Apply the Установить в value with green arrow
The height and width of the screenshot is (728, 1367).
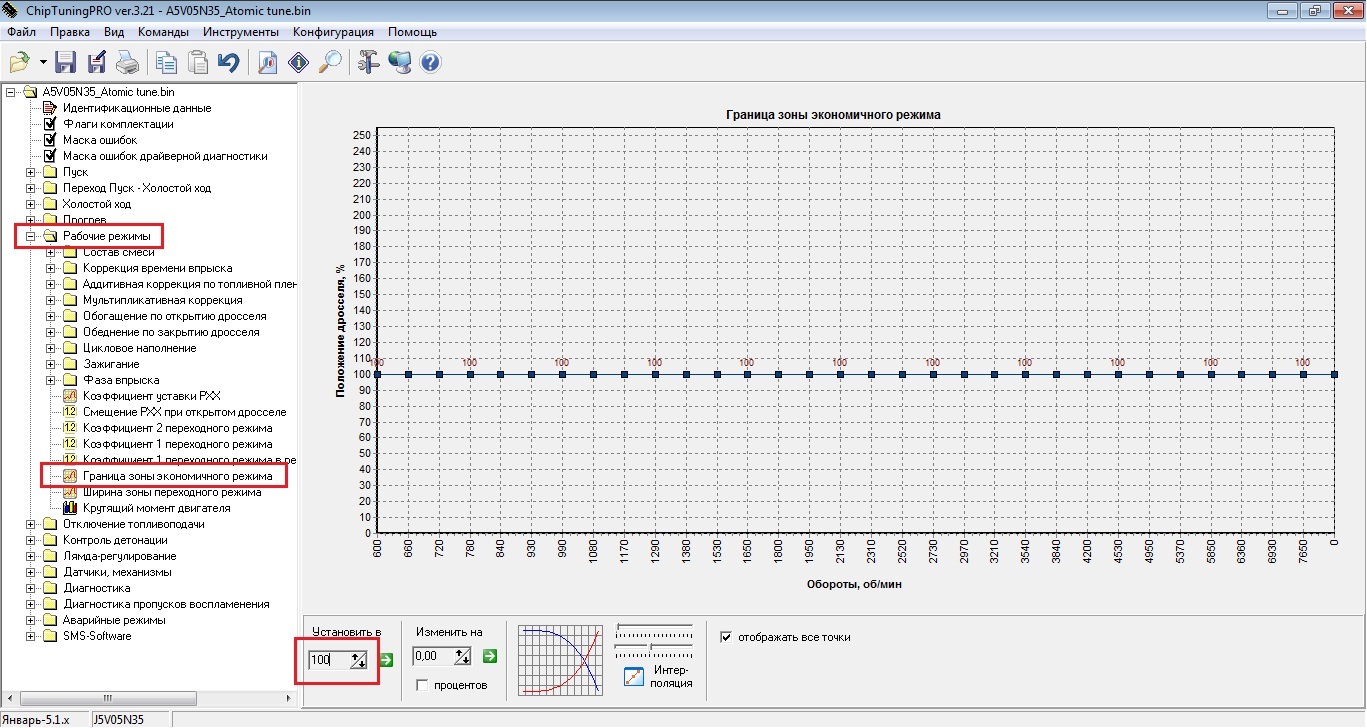(x=386, y=658)
